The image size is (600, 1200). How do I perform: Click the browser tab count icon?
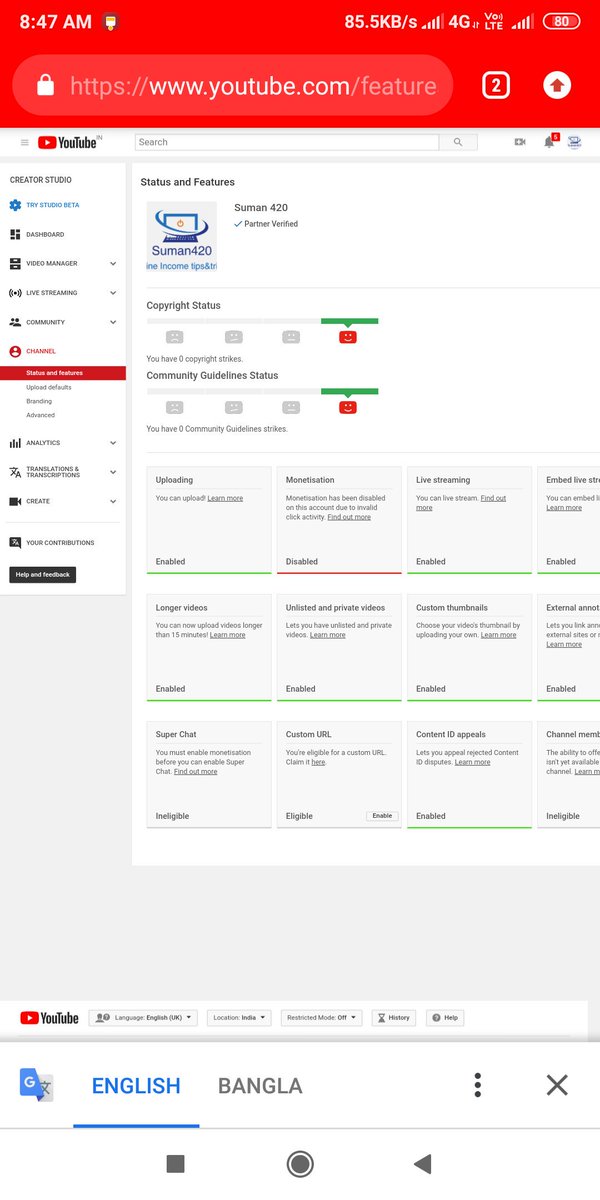pos(496,85)
